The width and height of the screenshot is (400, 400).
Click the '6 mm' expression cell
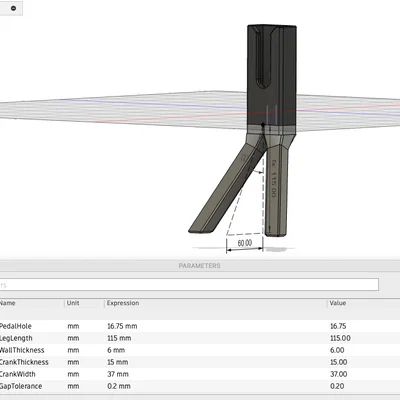[x=116, y=350]
